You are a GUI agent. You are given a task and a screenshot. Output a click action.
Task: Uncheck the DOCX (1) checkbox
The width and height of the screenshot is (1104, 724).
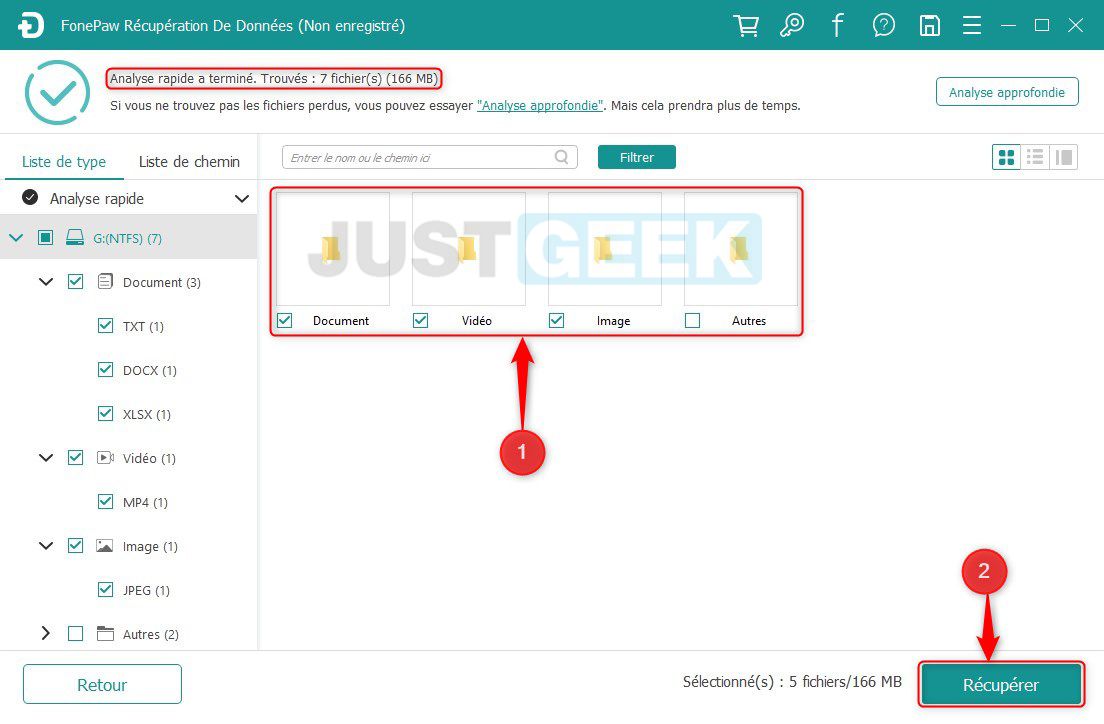click(105, 370)
